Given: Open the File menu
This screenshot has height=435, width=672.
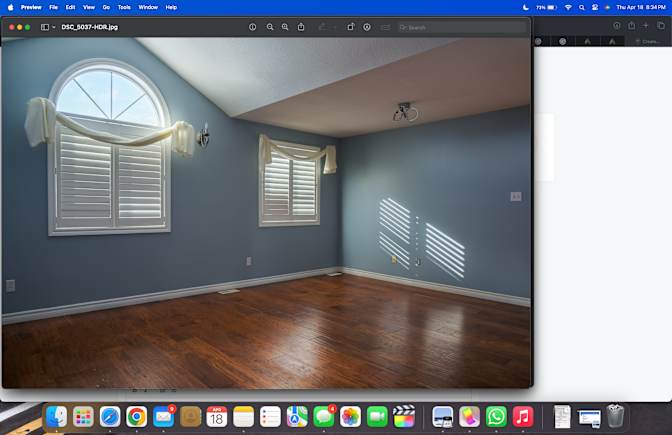Looking at the screenshot, I should pyautogui.click(x=54, y=7).
